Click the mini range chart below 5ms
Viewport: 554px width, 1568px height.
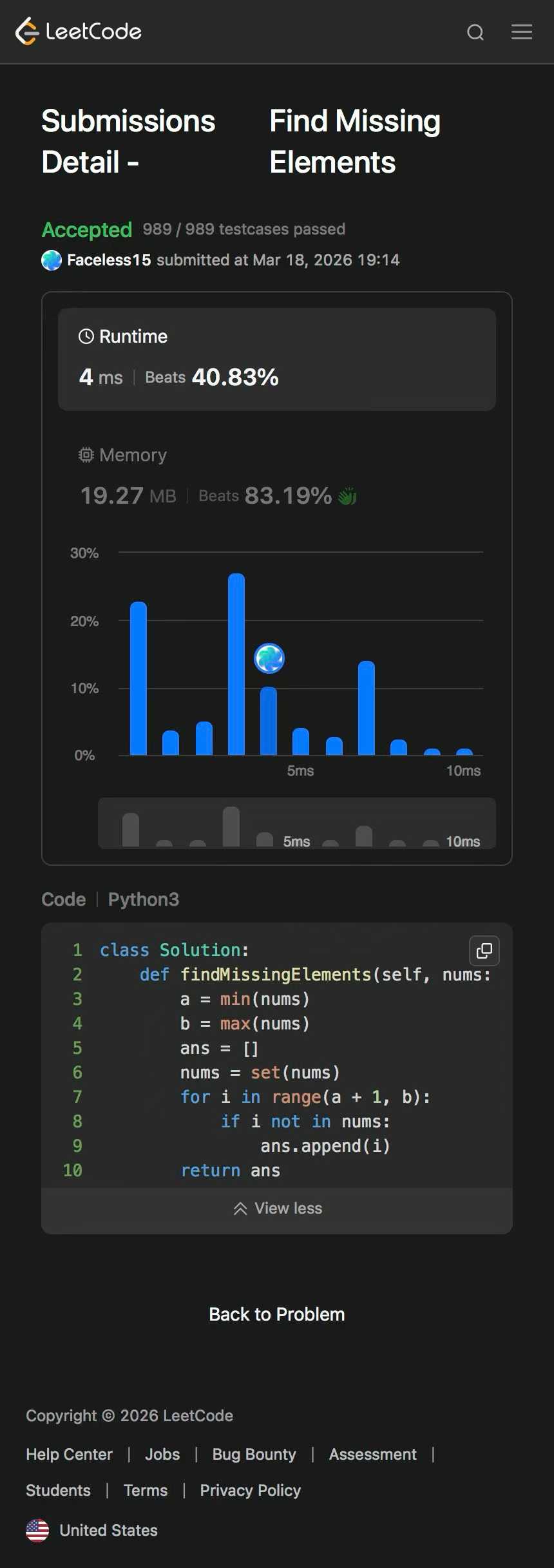click(x=296, y=823)
